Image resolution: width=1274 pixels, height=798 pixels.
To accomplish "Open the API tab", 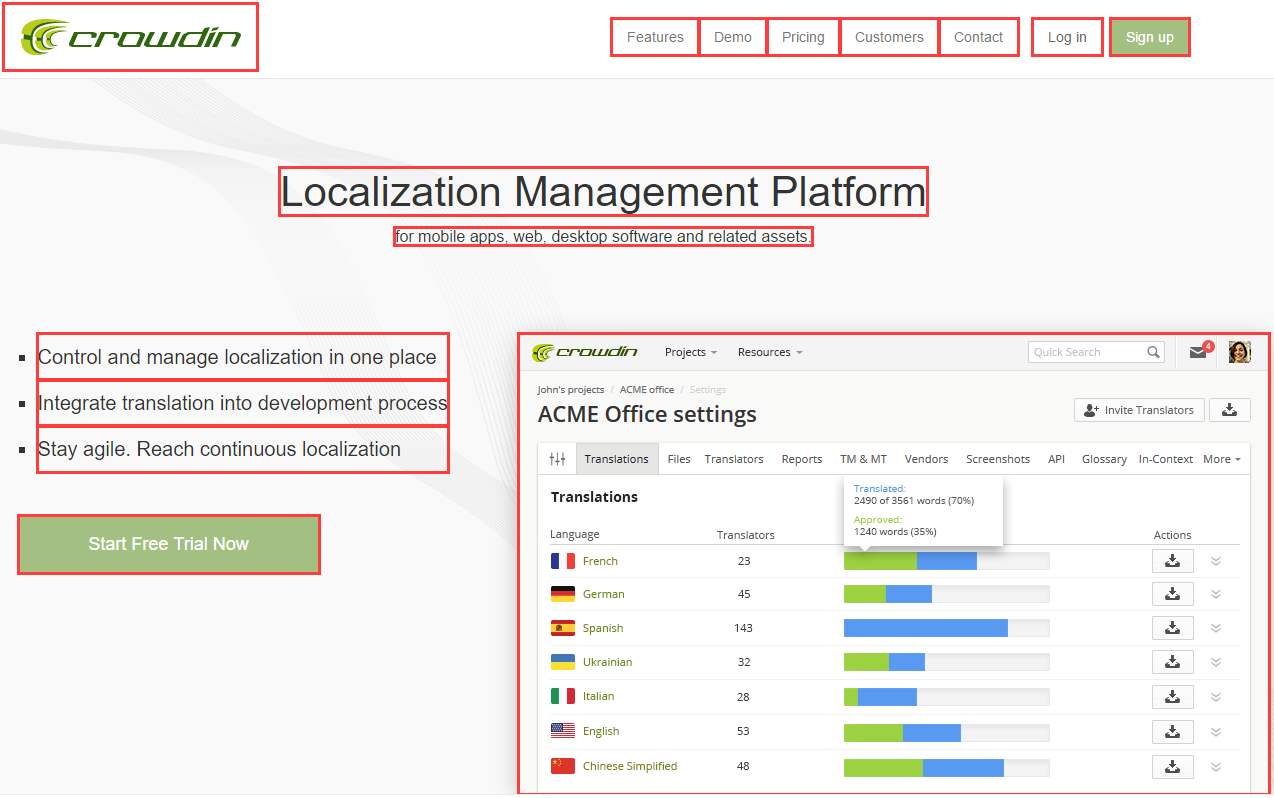I will [1056, 459].
